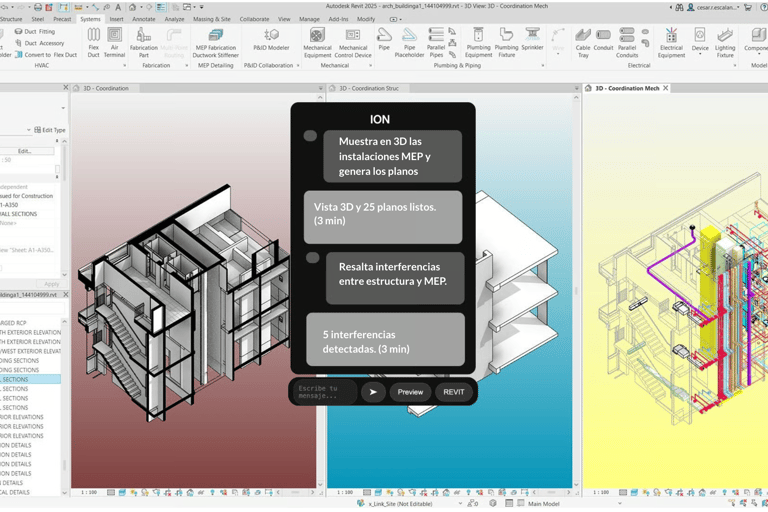Open the Annotate ribbon tab

[x=144, y=19]
